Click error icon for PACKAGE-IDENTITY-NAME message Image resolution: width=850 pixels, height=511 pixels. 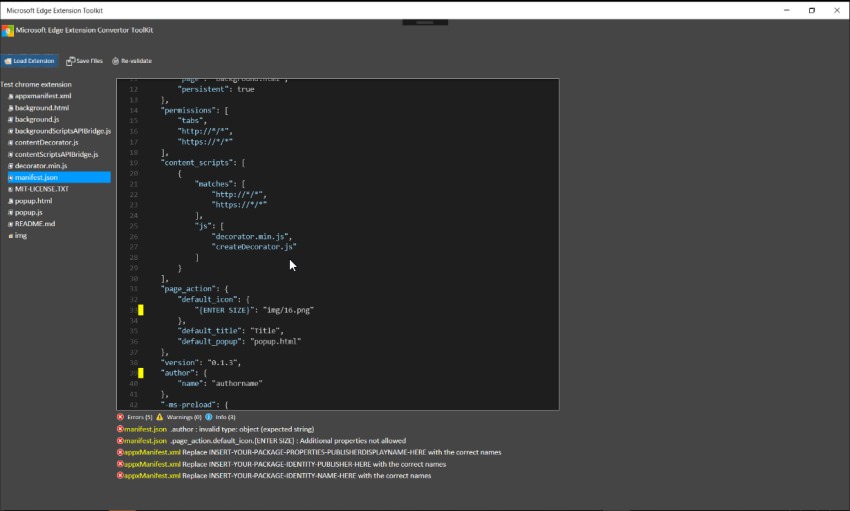[120, 476]
